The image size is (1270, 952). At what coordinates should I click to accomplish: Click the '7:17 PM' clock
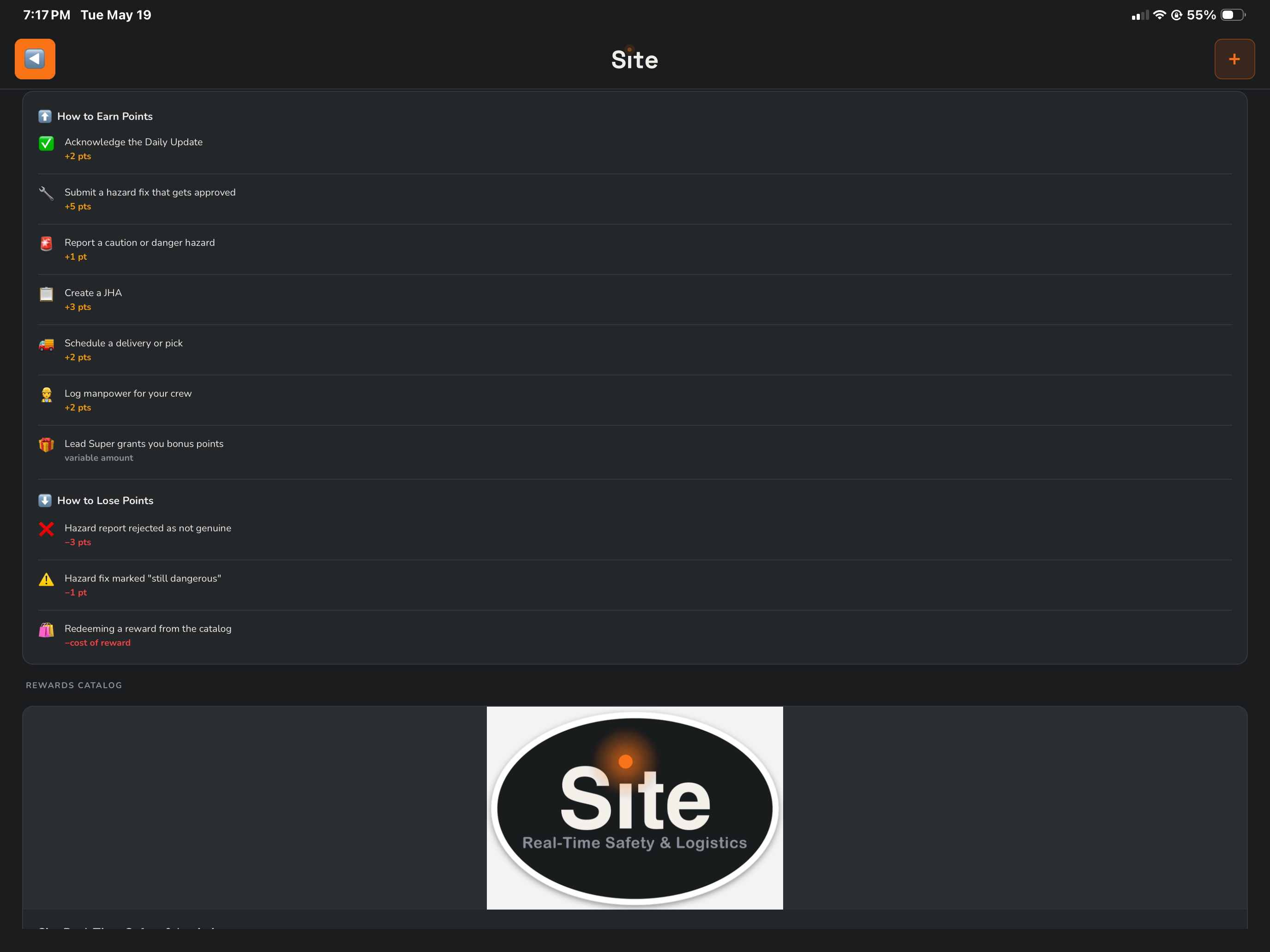point(47,15)
